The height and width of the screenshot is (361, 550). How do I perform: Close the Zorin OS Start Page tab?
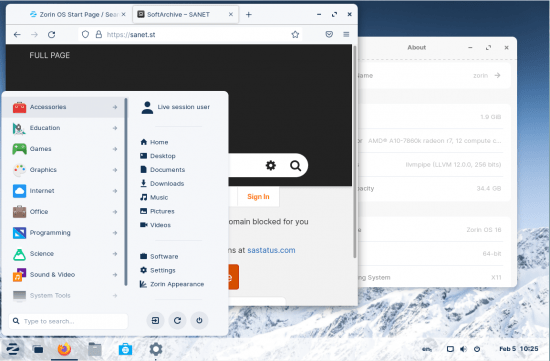coord(123,14)
